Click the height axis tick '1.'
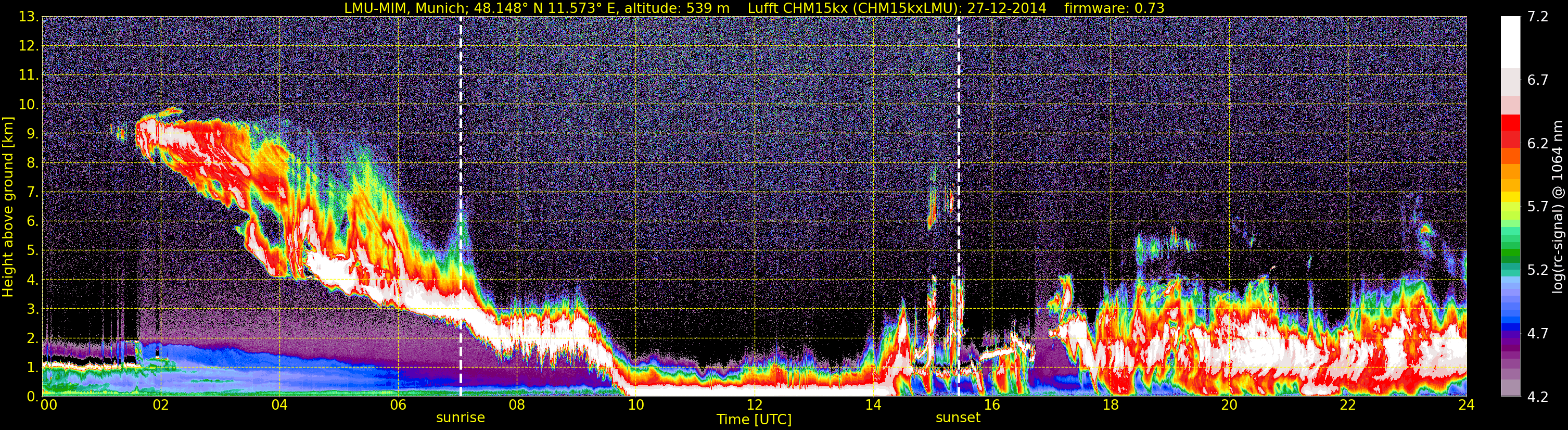This screenshot has height=430, width=1568. click(x=33, y=368)
